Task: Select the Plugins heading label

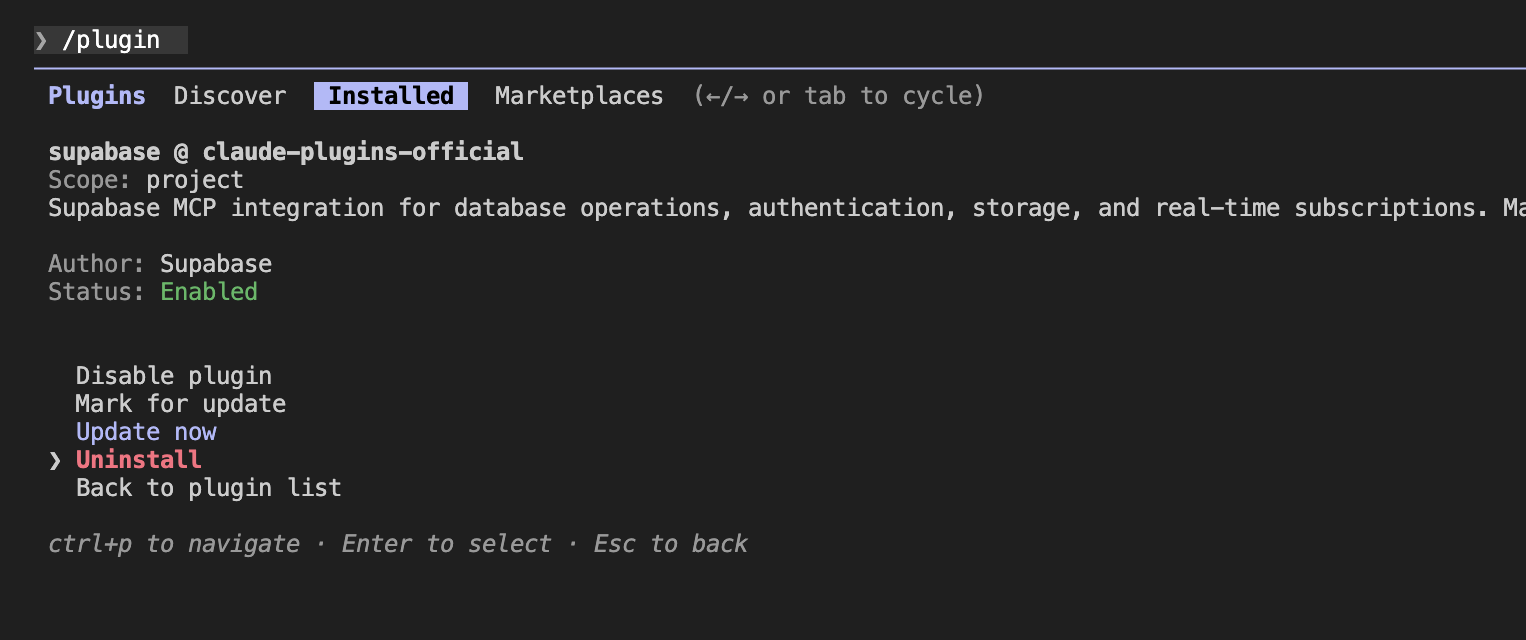Action: (97, 96)
